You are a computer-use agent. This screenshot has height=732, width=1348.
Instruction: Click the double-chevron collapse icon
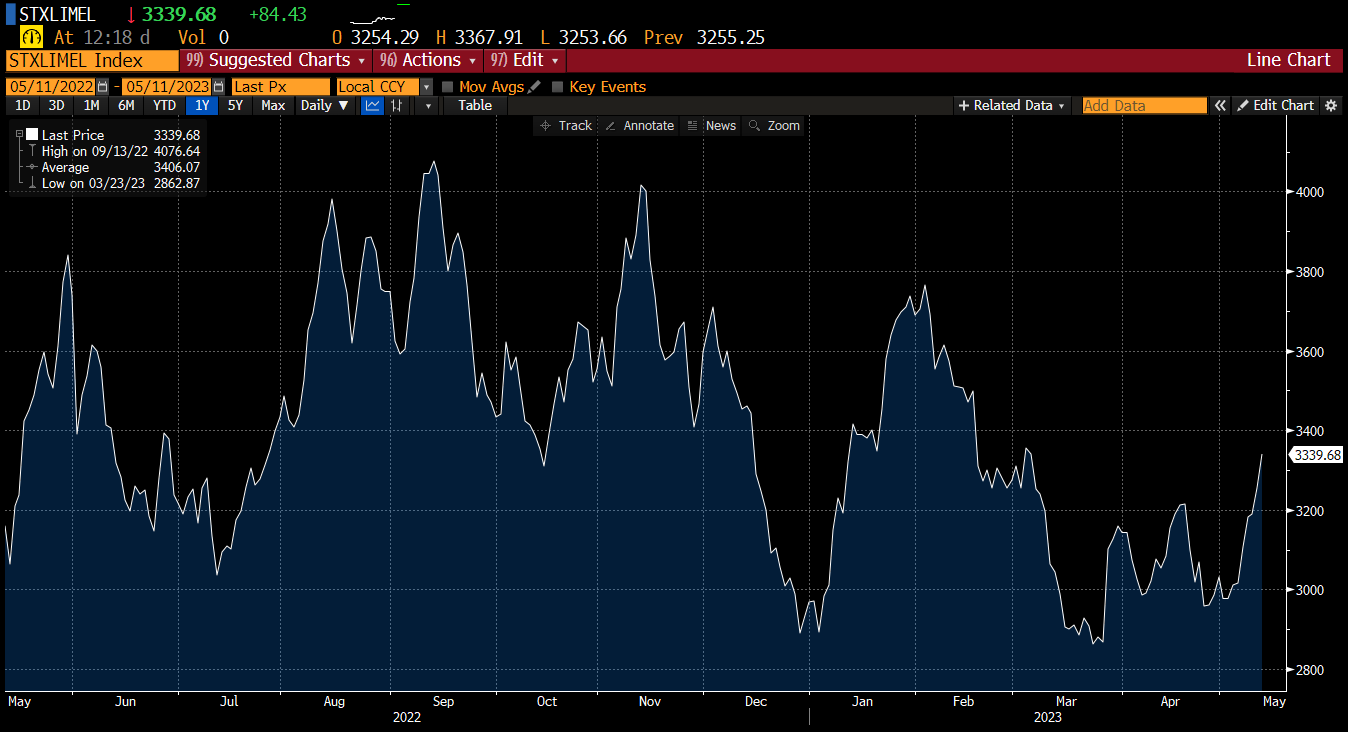click(x=1220, y=105)
